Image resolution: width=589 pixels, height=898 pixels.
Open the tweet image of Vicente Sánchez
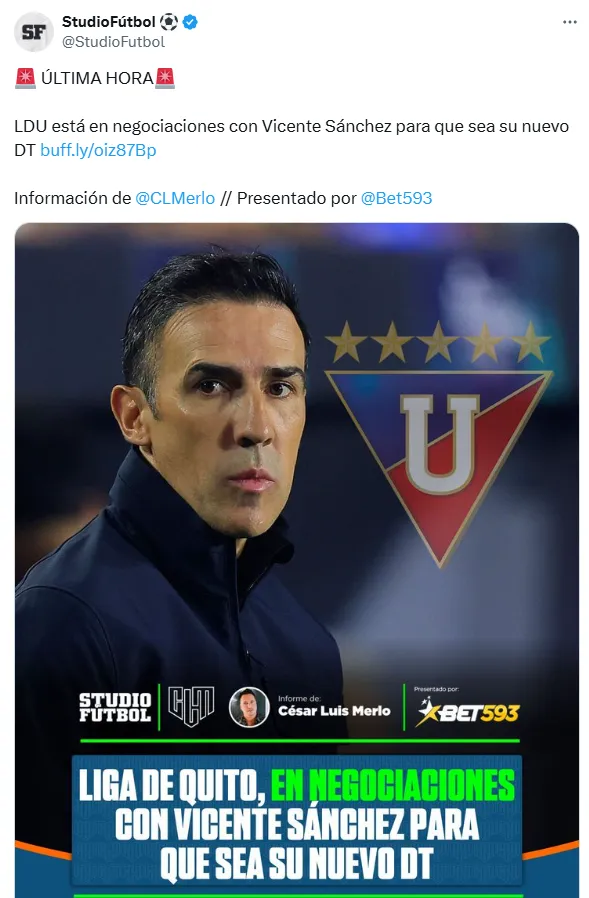297,560
